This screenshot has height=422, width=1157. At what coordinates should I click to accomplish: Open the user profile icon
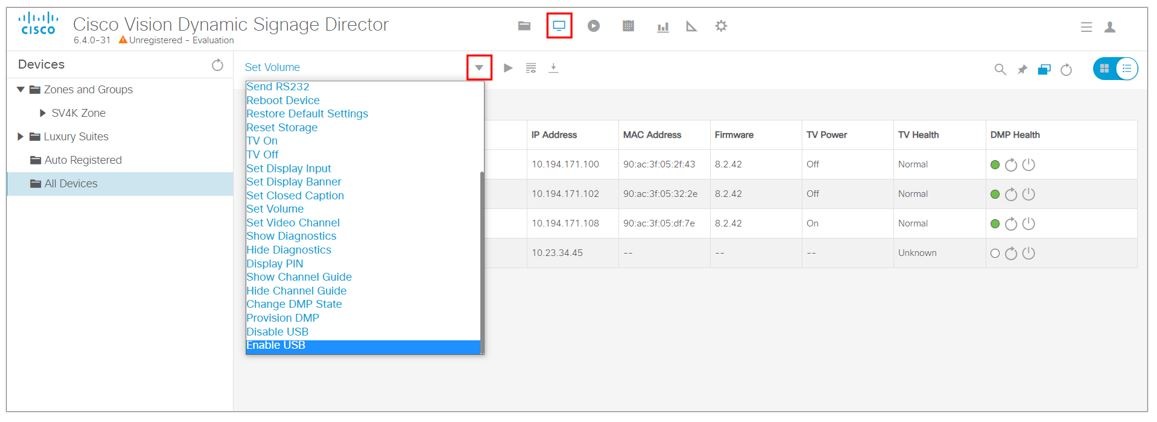(x=1110, y=27)
